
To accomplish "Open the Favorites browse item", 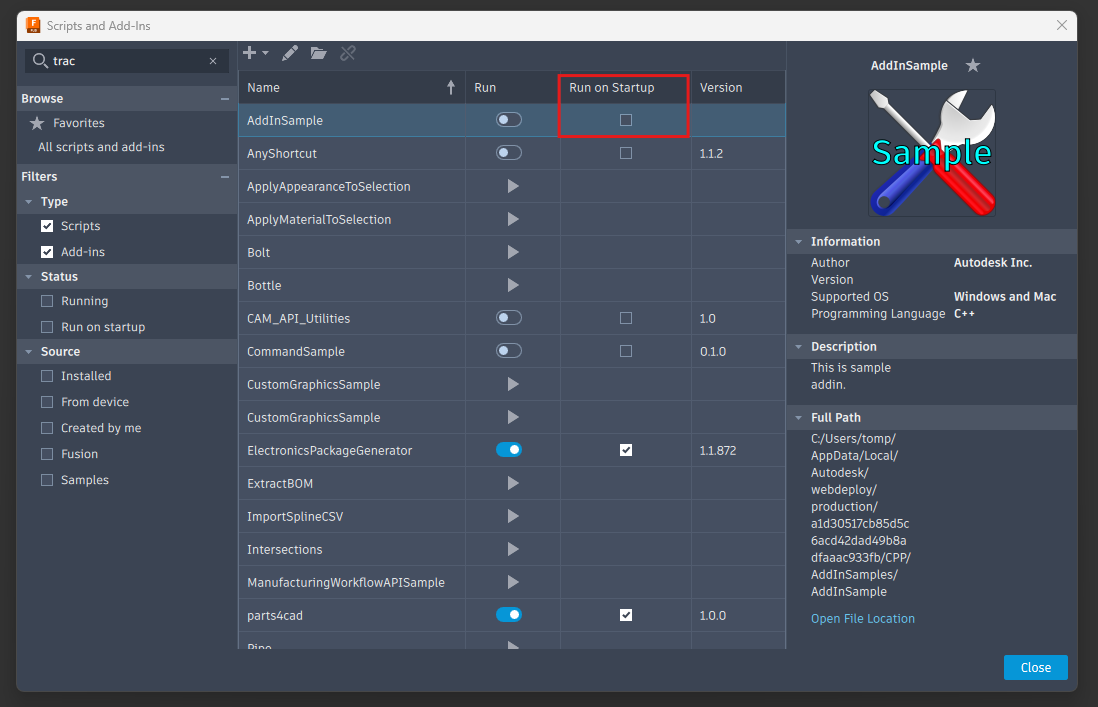I will click(x=78, y=122).
